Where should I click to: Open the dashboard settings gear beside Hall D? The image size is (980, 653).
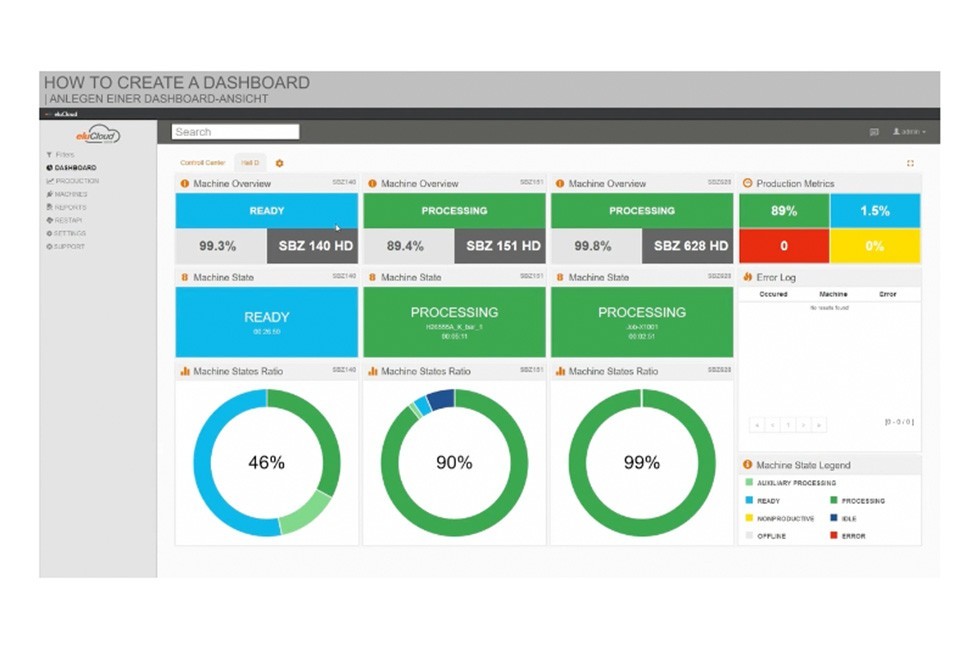(x=279, y=163)
